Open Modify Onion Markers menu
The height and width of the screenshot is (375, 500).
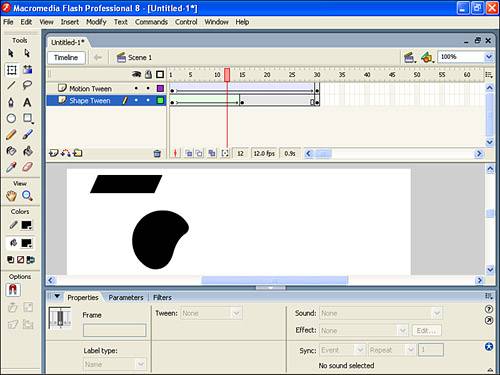point(225,153)
